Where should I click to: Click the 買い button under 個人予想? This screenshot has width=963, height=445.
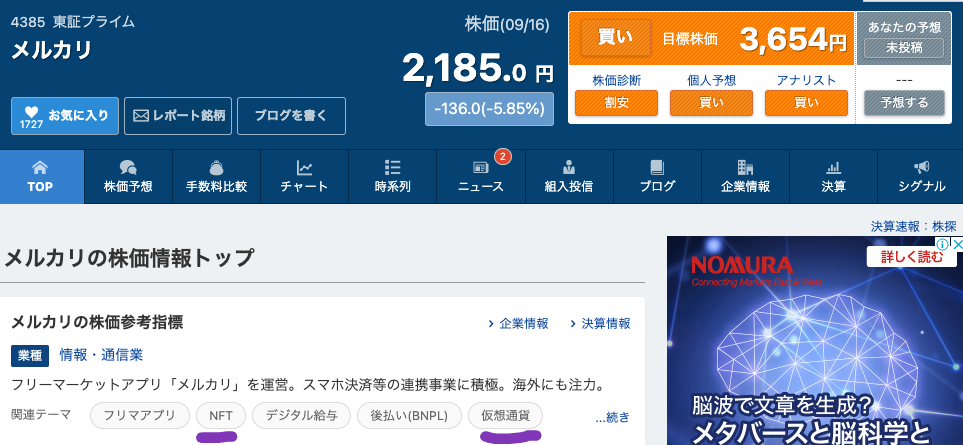point(711,103)
